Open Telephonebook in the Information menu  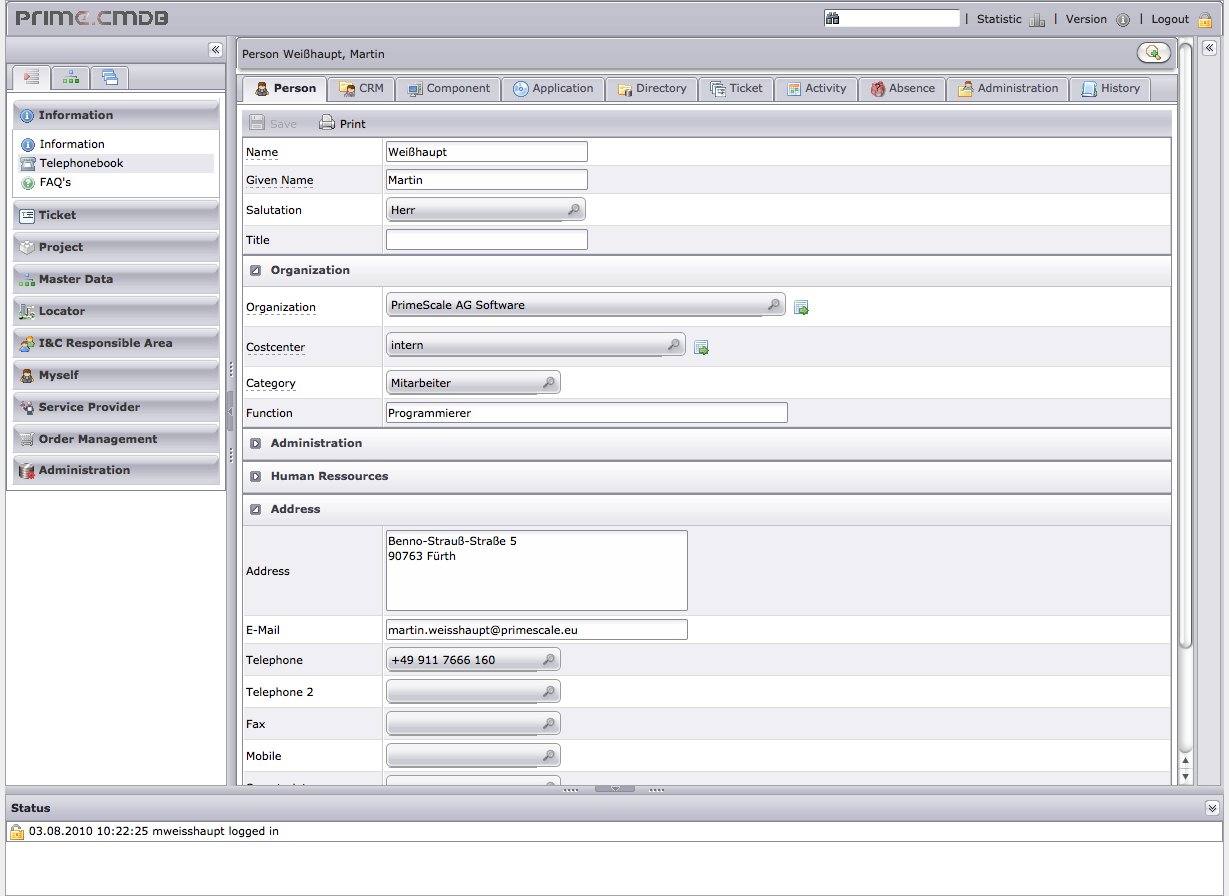[81, 163]
